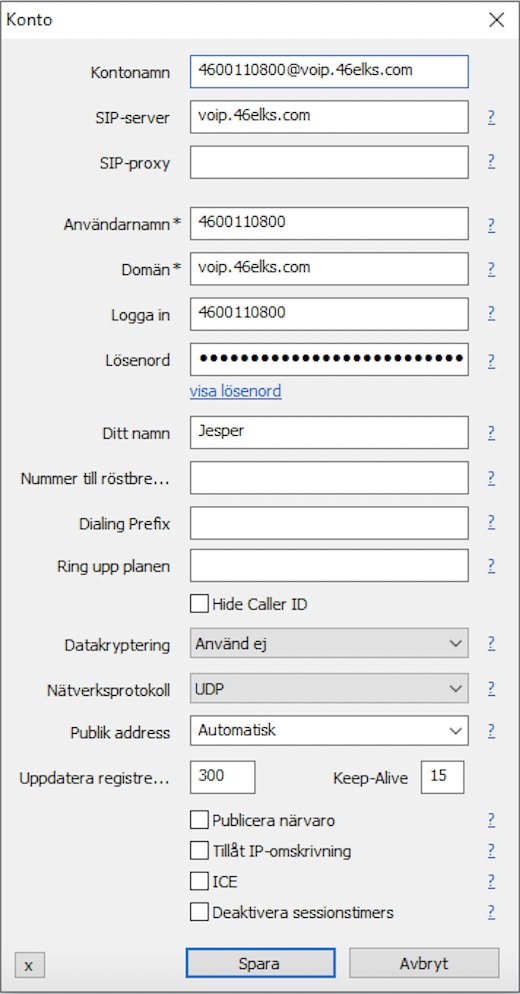520x994 pixels.
Task: Open help for SIP-proxy field
Action: click(491, 162)
